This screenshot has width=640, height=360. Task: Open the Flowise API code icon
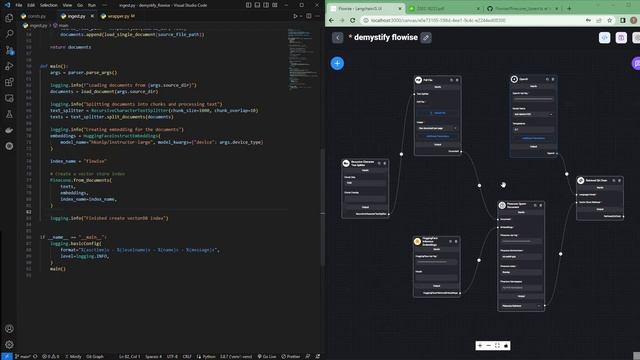604,38
